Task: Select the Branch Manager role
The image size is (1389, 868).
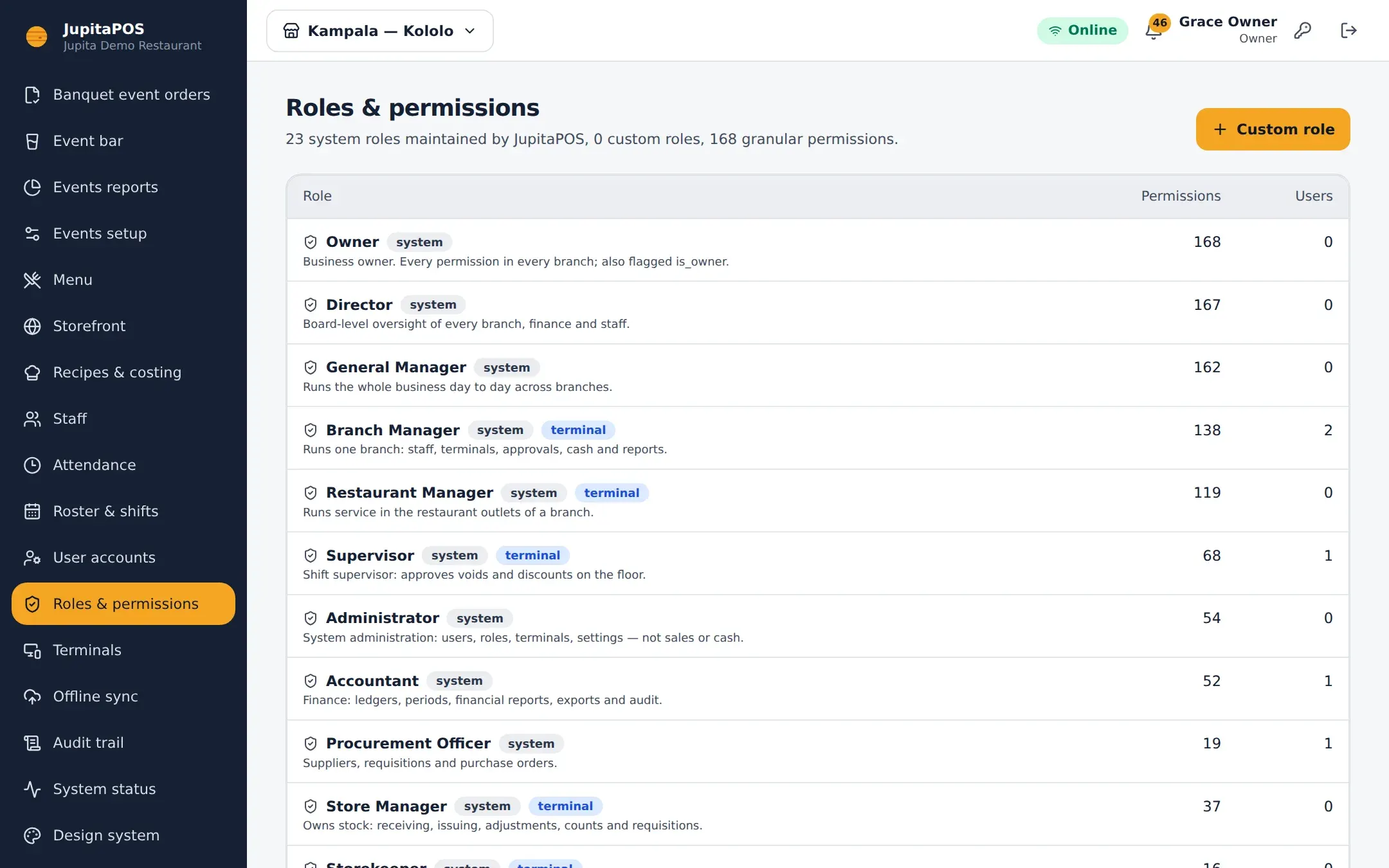Action: coord(817,438)
